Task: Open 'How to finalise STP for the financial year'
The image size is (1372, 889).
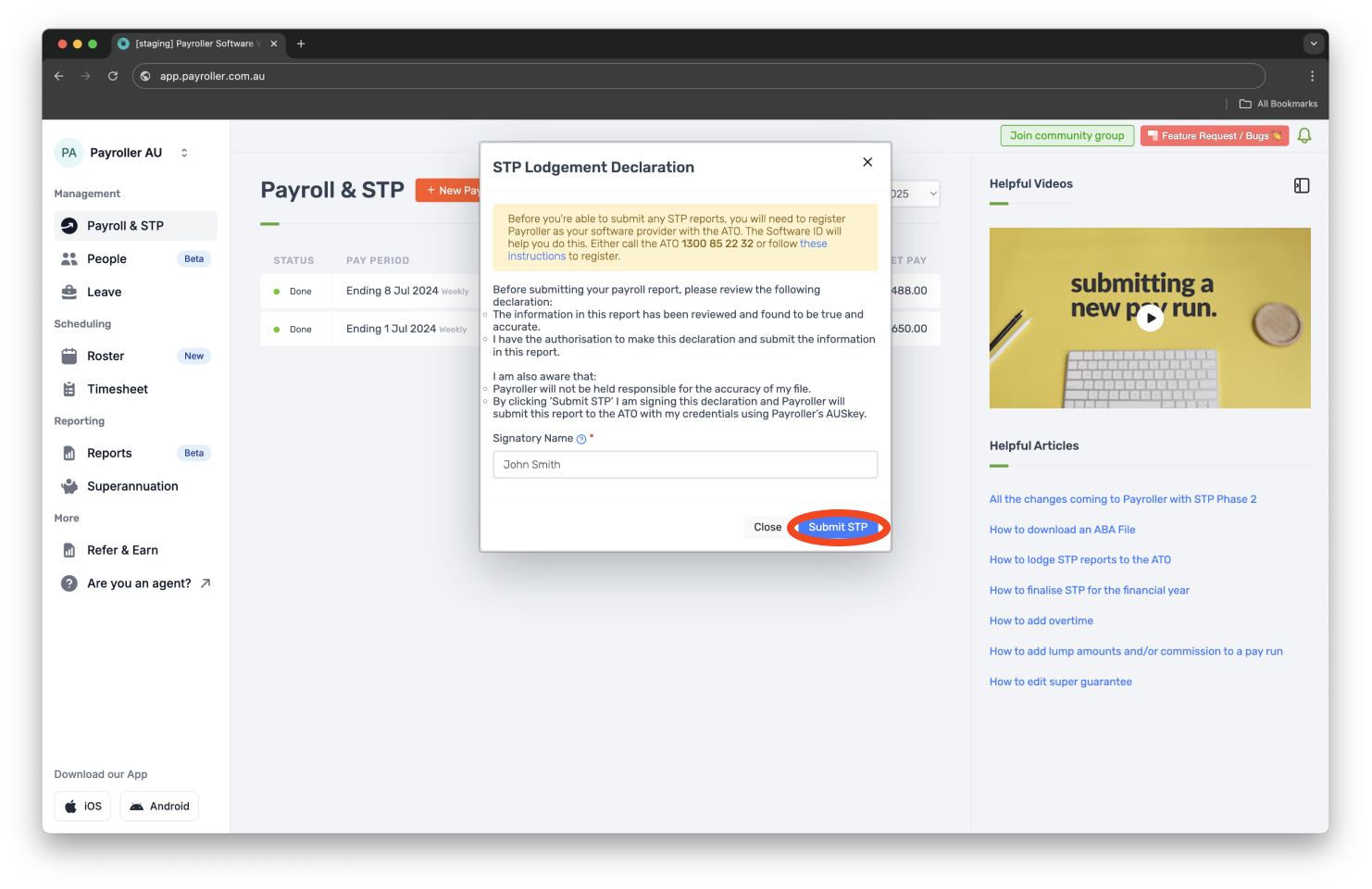Action: coord(1090,591)
